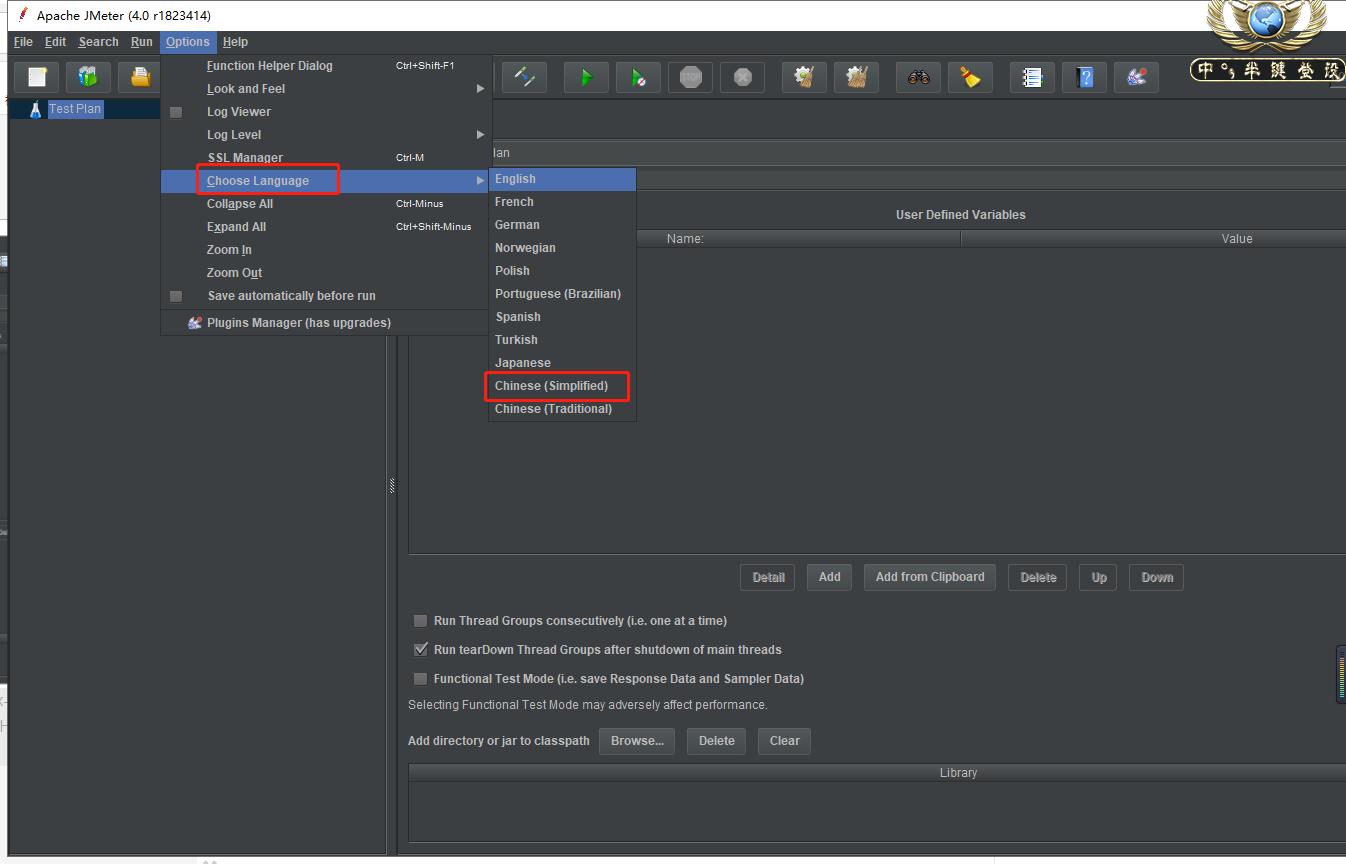Click the Help question mark icon
The width and height of the screenshot is (1346, 864).
tap(1084, 77)
